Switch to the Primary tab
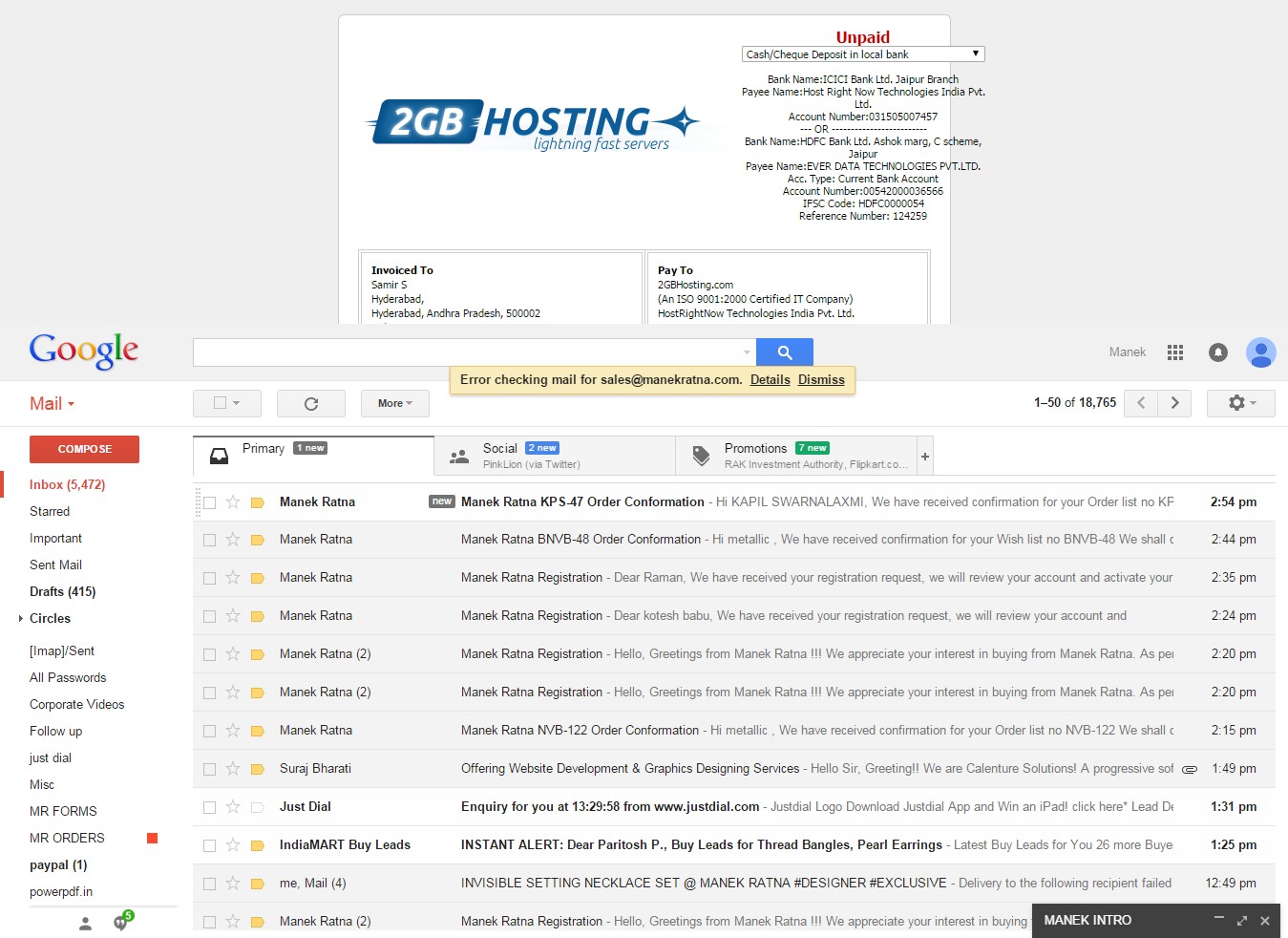 coord(313,456)
